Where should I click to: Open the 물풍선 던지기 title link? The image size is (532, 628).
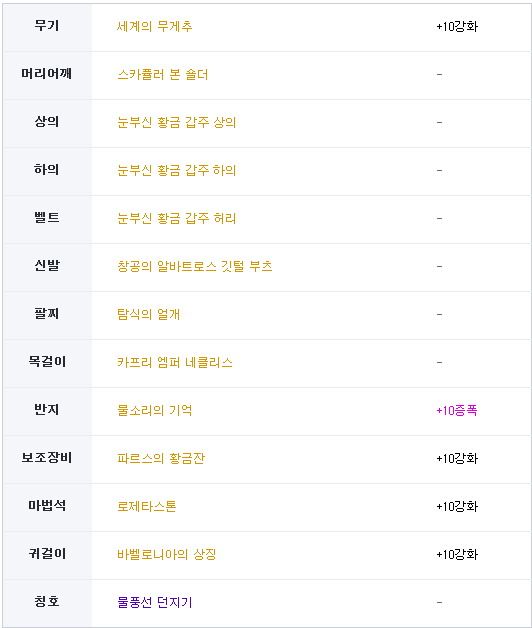pos(155,602)
